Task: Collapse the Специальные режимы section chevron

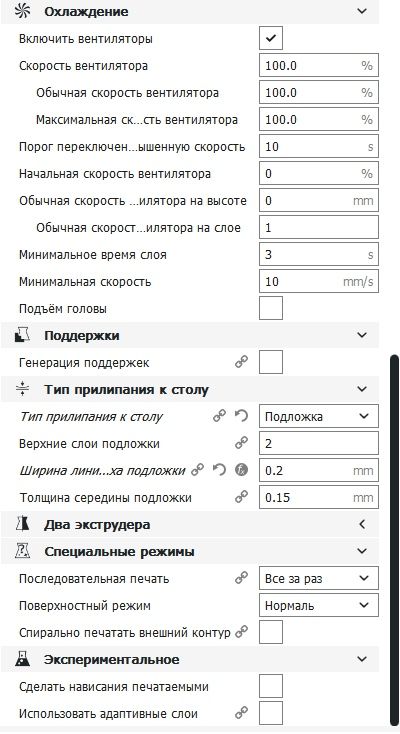Action: click(362, 551)
